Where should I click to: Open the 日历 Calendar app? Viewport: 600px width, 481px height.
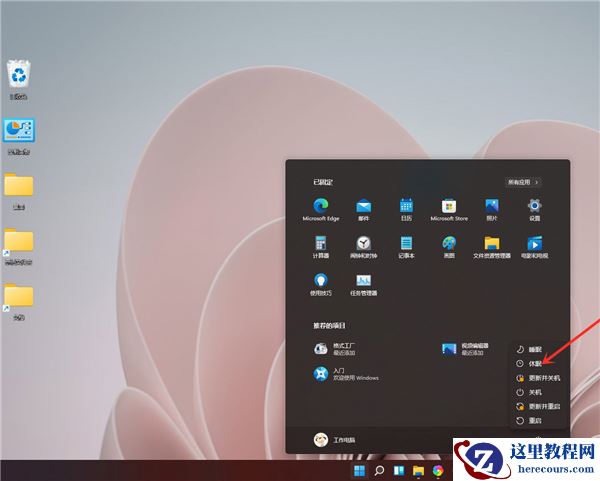406,209
